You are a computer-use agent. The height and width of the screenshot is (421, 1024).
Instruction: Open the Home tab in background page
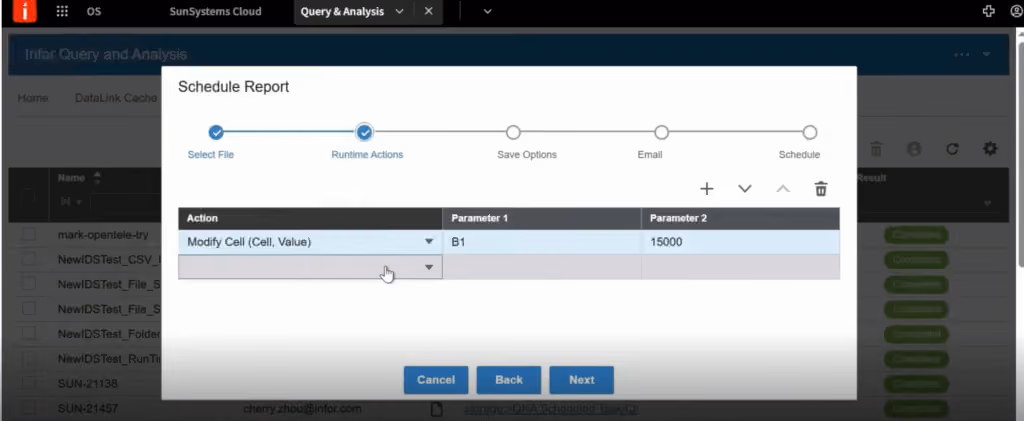33,98
